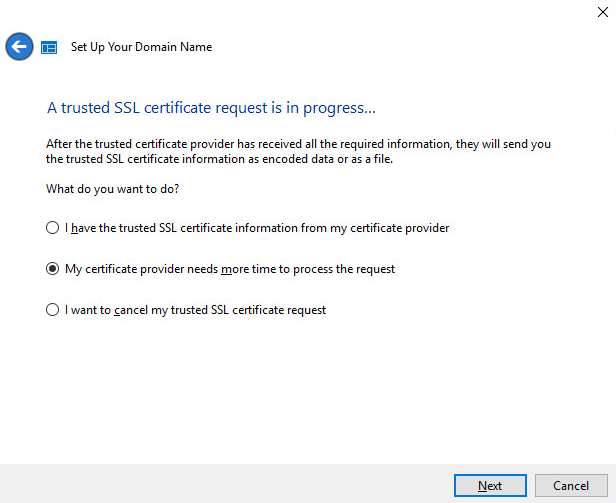Click the heading 'A trusted SSL certificate request is in progress...'
Screen dimensions: 616x503
(x=211, y=108)
